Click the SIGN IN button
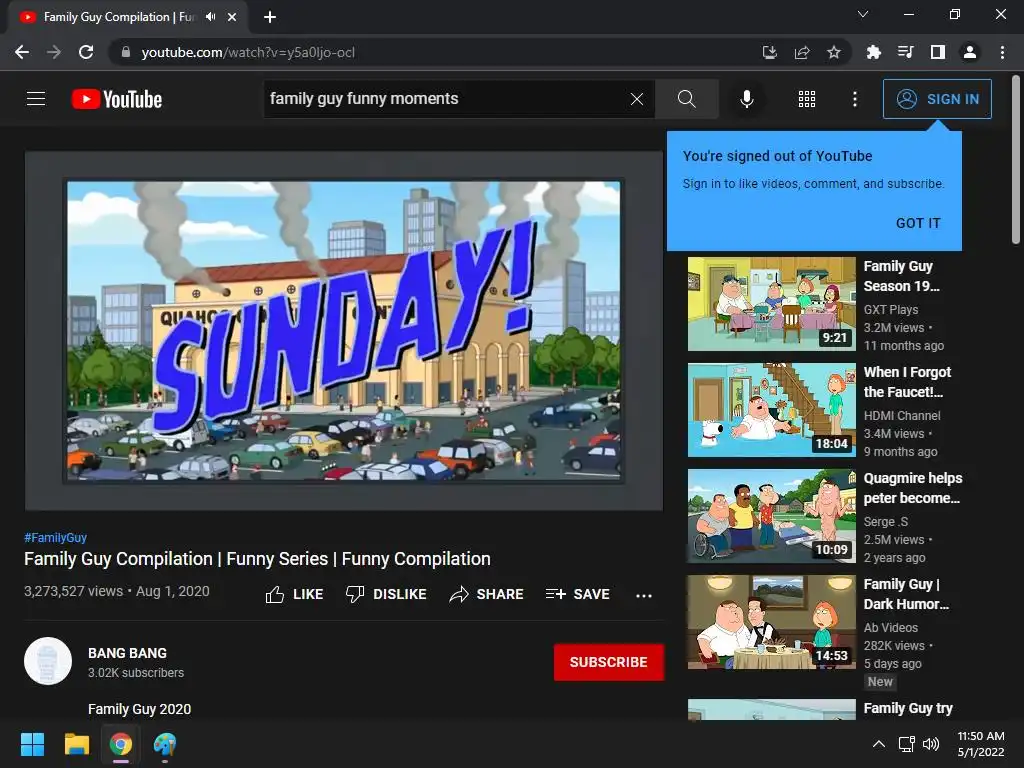This screenshot has height=768, width=1024. pyautogui.click(x=937, y=99)
